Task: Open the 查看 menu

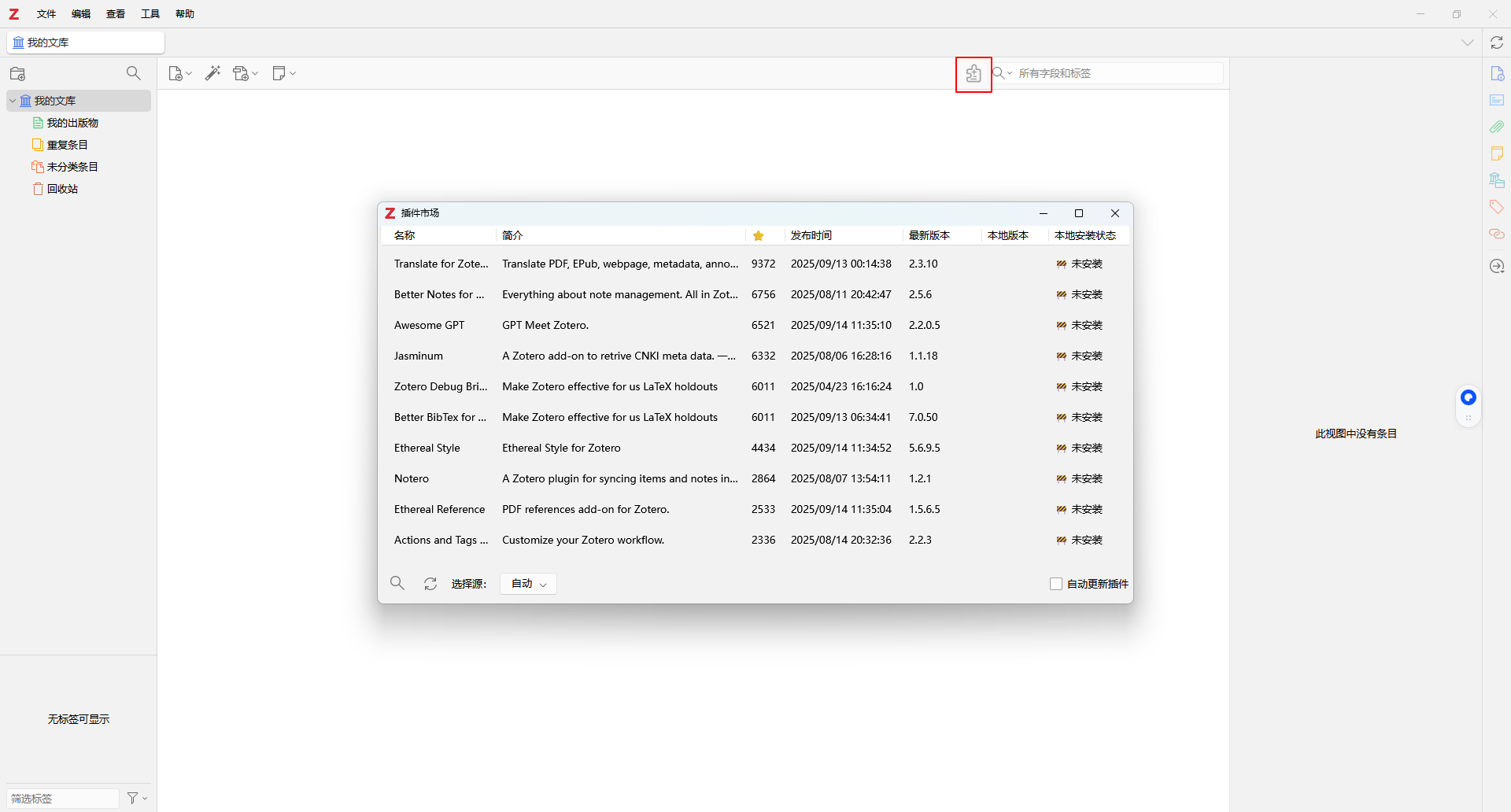Action: click(116, 14)
